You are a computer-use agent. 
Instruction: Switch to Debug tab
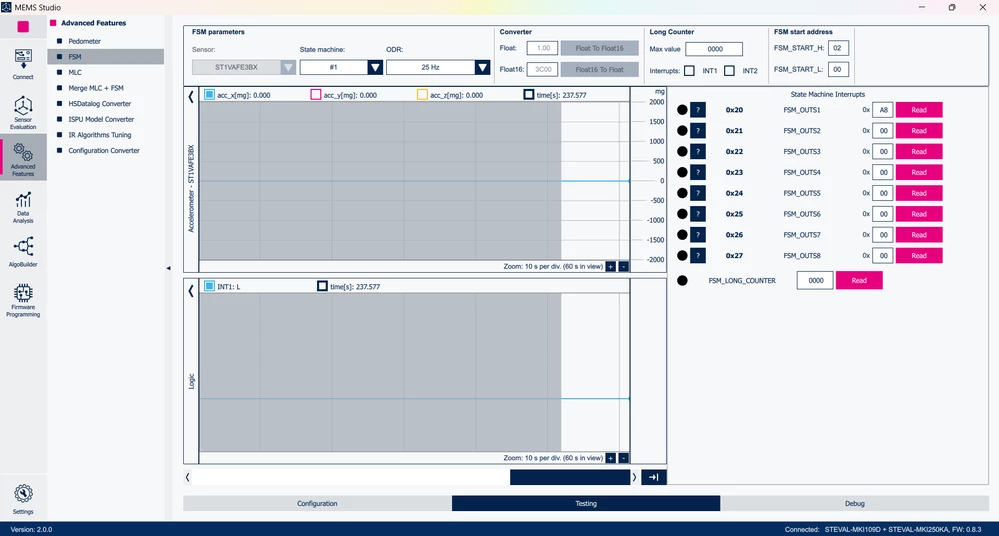click(854, 503)
